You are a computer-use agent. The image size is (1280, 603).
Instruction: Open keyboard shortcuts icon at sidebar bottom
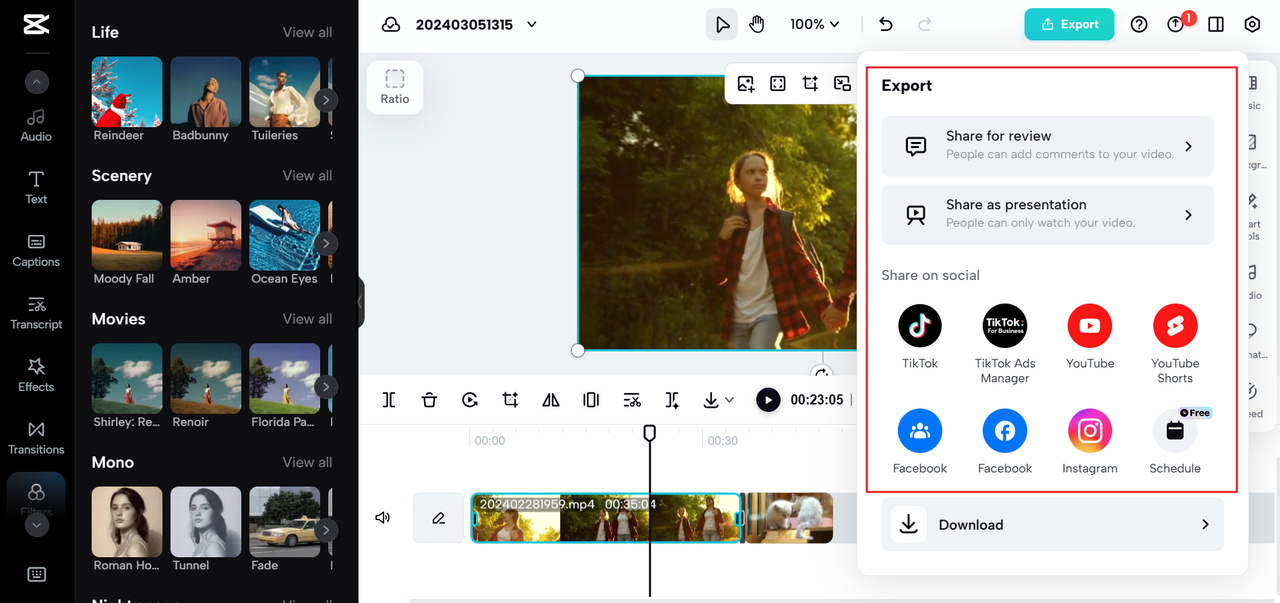(x=36, y=574)
